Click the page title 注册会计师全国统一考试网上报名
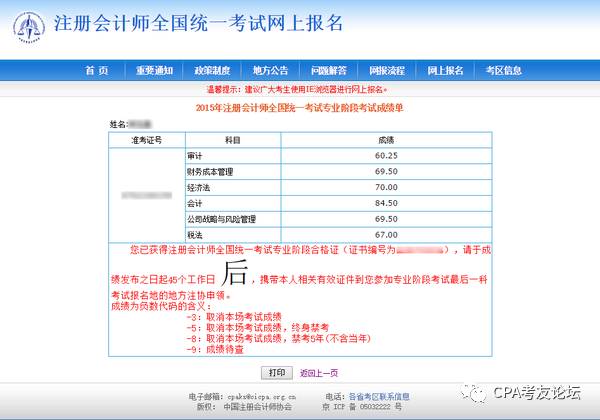The width and height of the screenshot is (600, 420). click(197, 25)
